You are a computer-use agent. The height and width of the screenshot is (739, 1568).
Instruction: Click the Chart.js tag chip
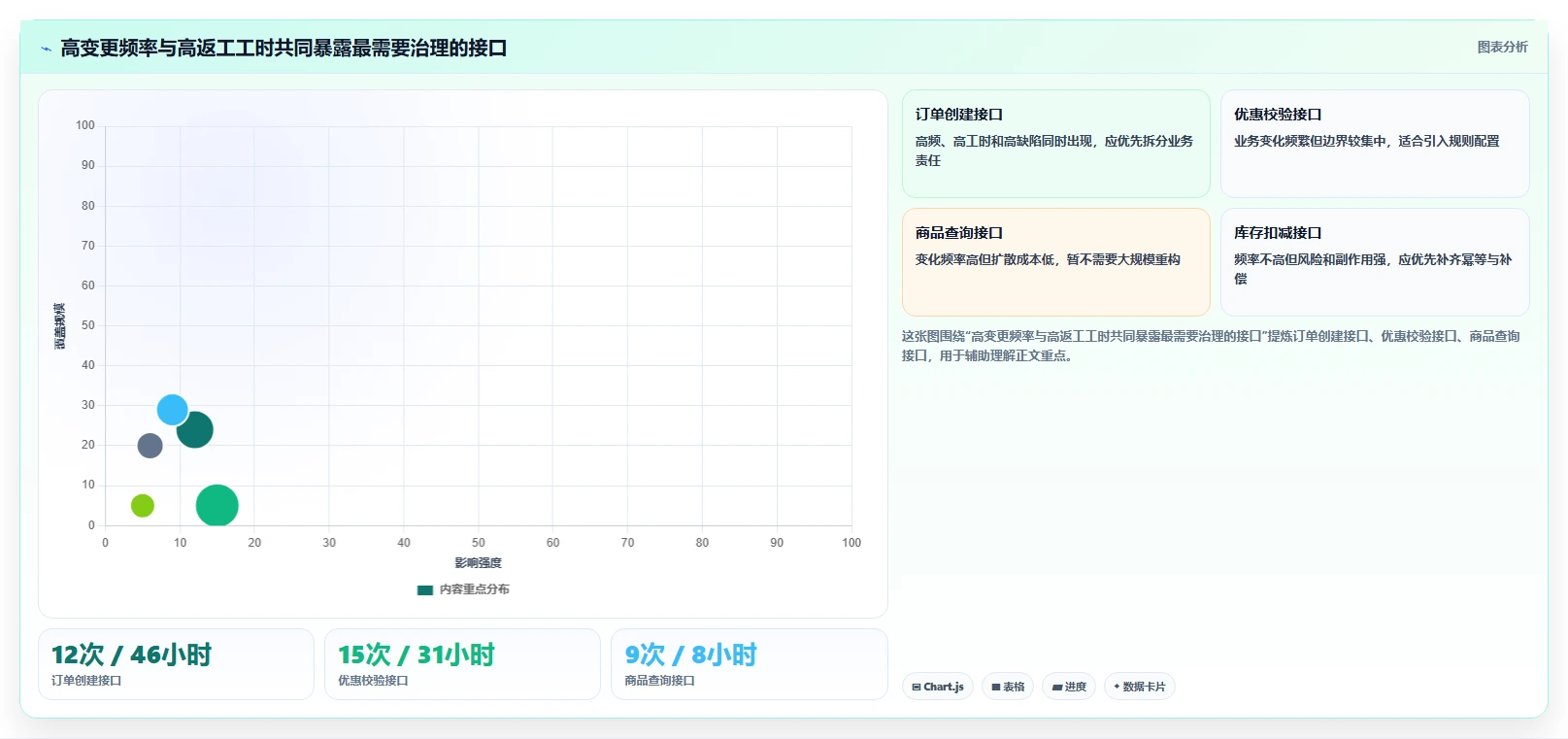[938, 687]
